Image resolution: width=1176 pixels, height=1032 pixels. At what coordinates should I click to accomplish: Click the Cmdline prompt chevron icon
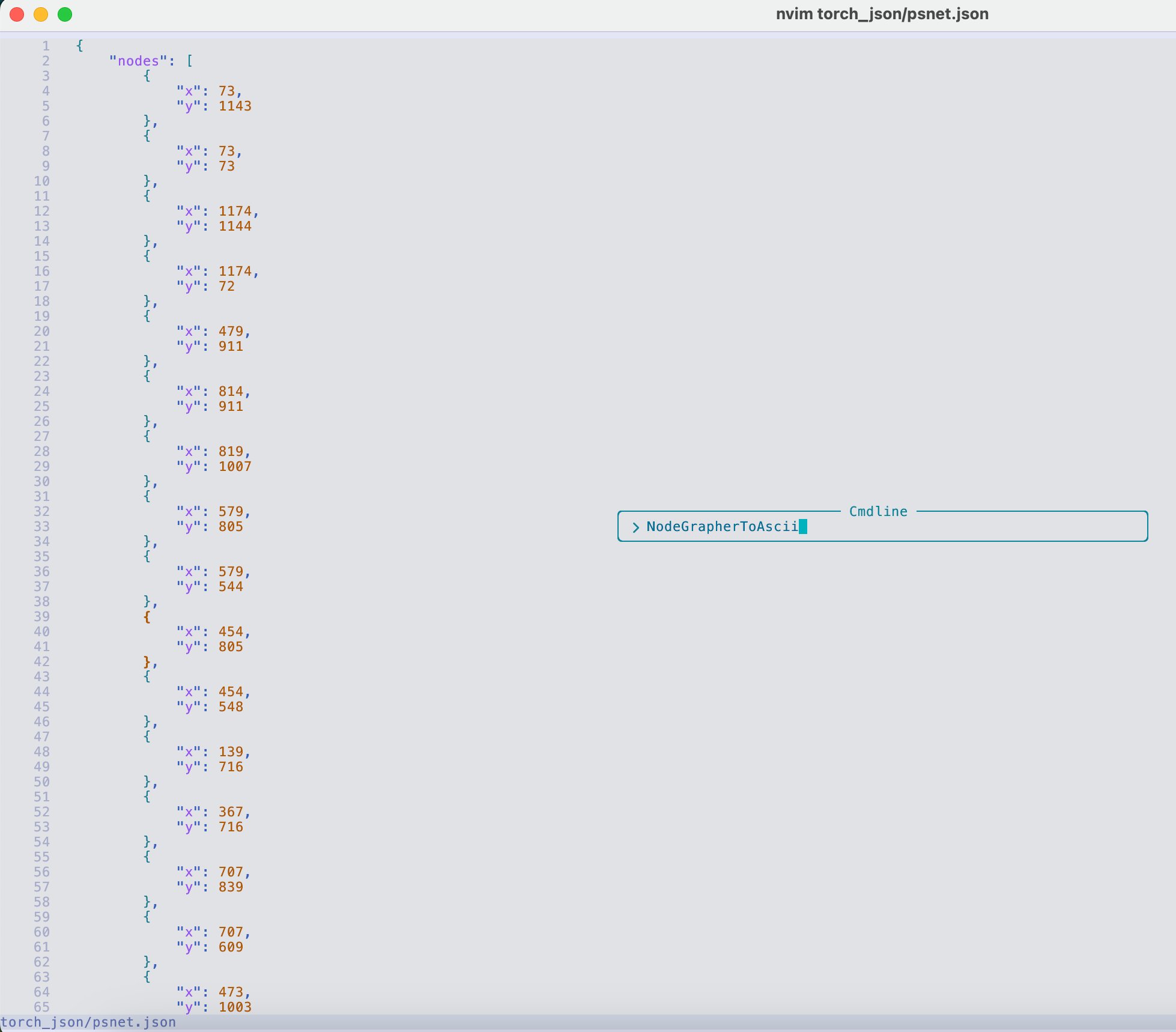635,527
